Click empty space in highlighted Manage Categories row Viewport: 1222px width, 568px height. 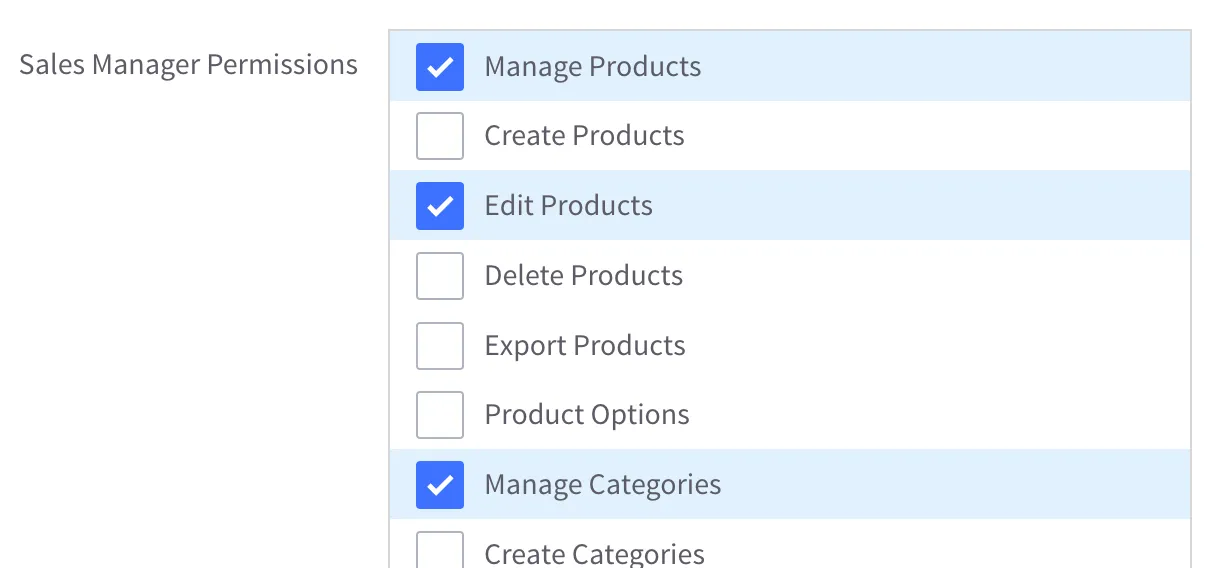pyautogui.click(x=950, y=485)
